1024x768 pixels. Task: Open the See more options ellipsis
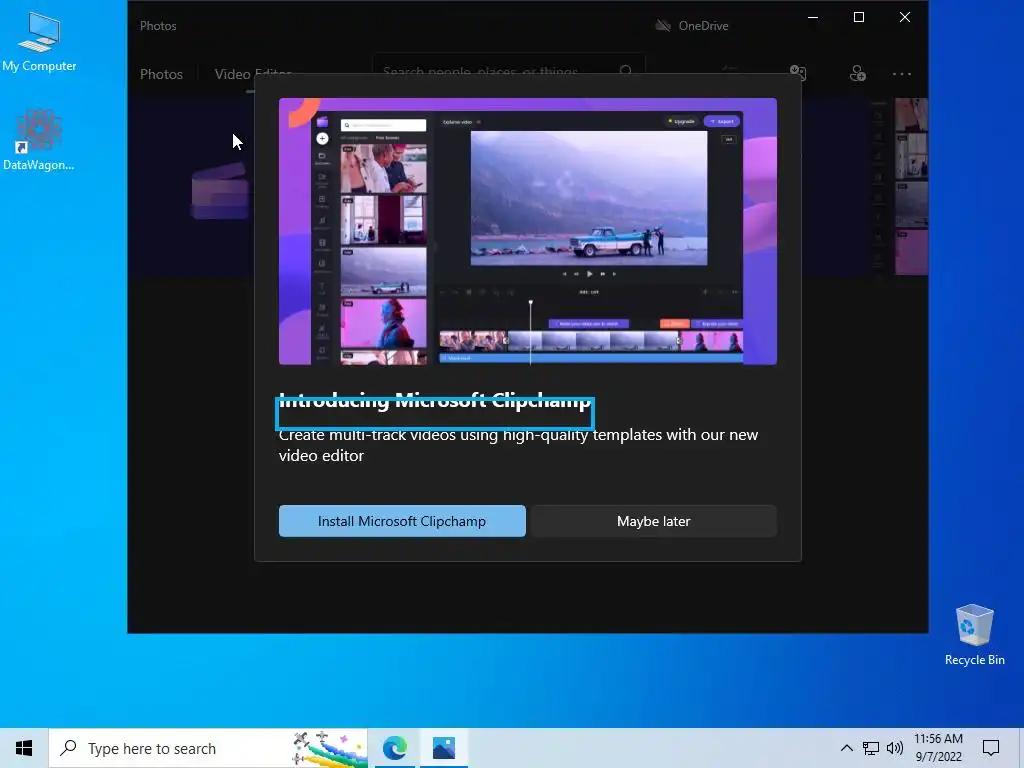901,74
